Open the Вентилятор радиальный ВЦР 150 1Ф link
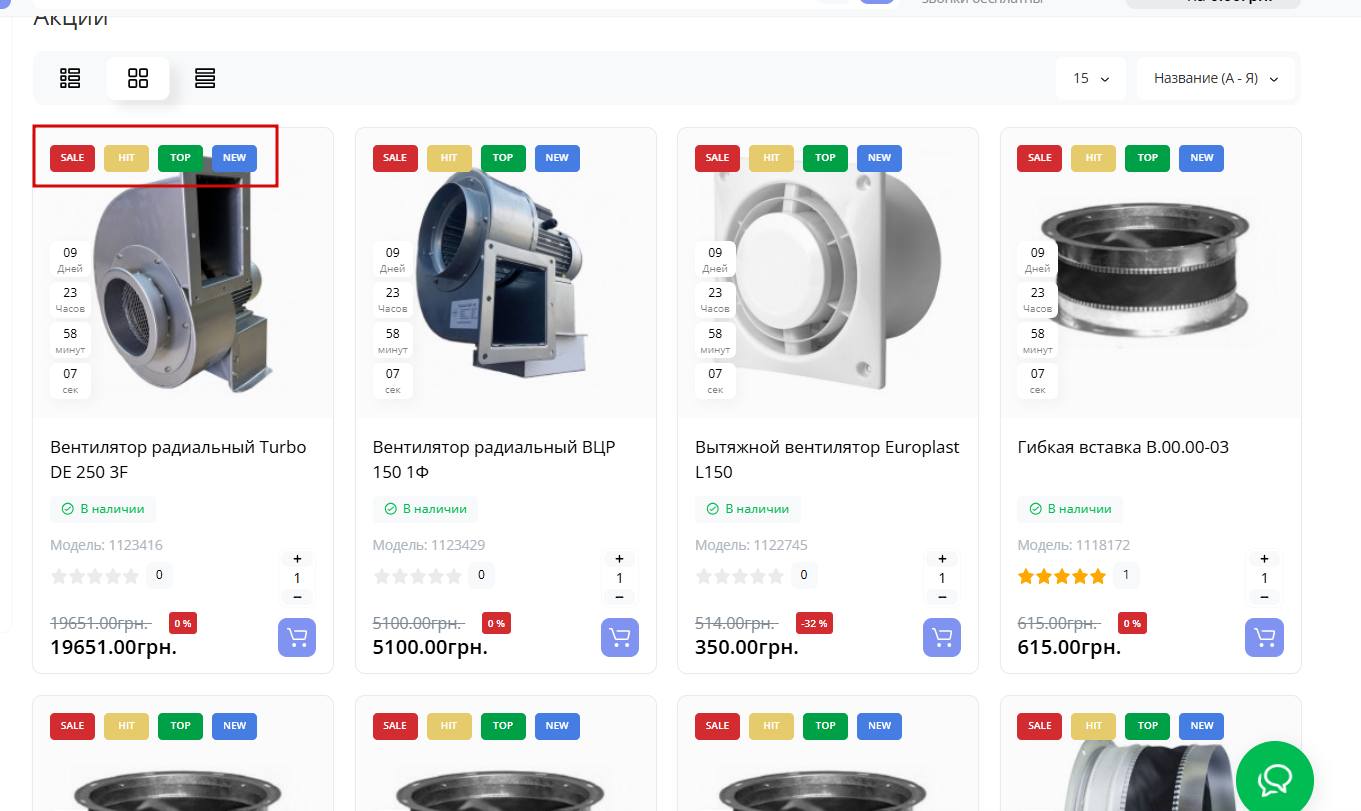 pos(494,459)
